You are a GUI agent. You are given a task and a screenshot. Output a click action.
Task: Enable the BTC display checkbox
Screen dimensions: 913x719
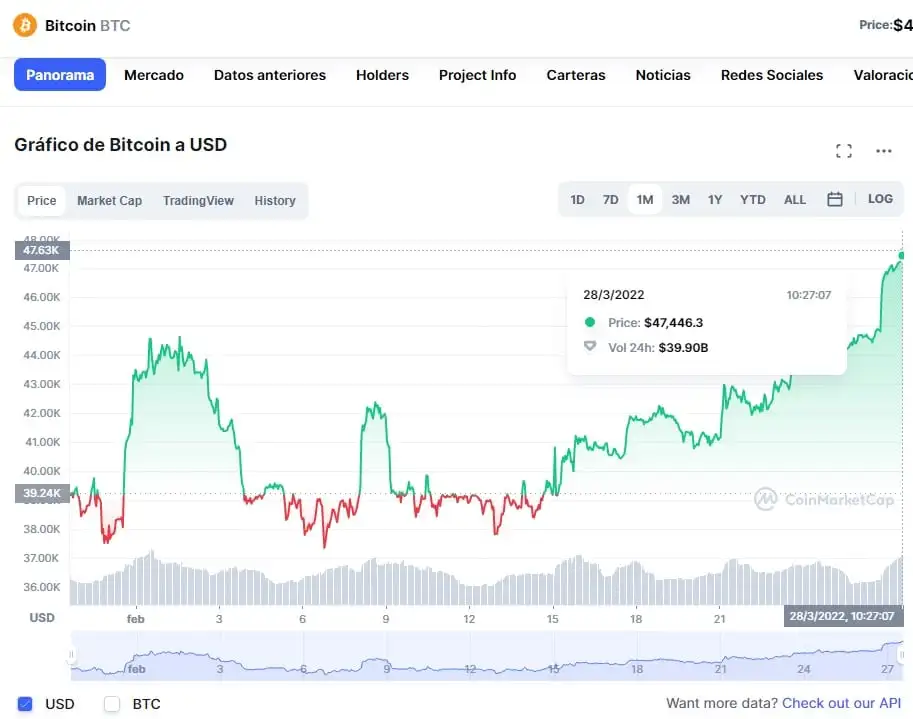coord(114,704)
